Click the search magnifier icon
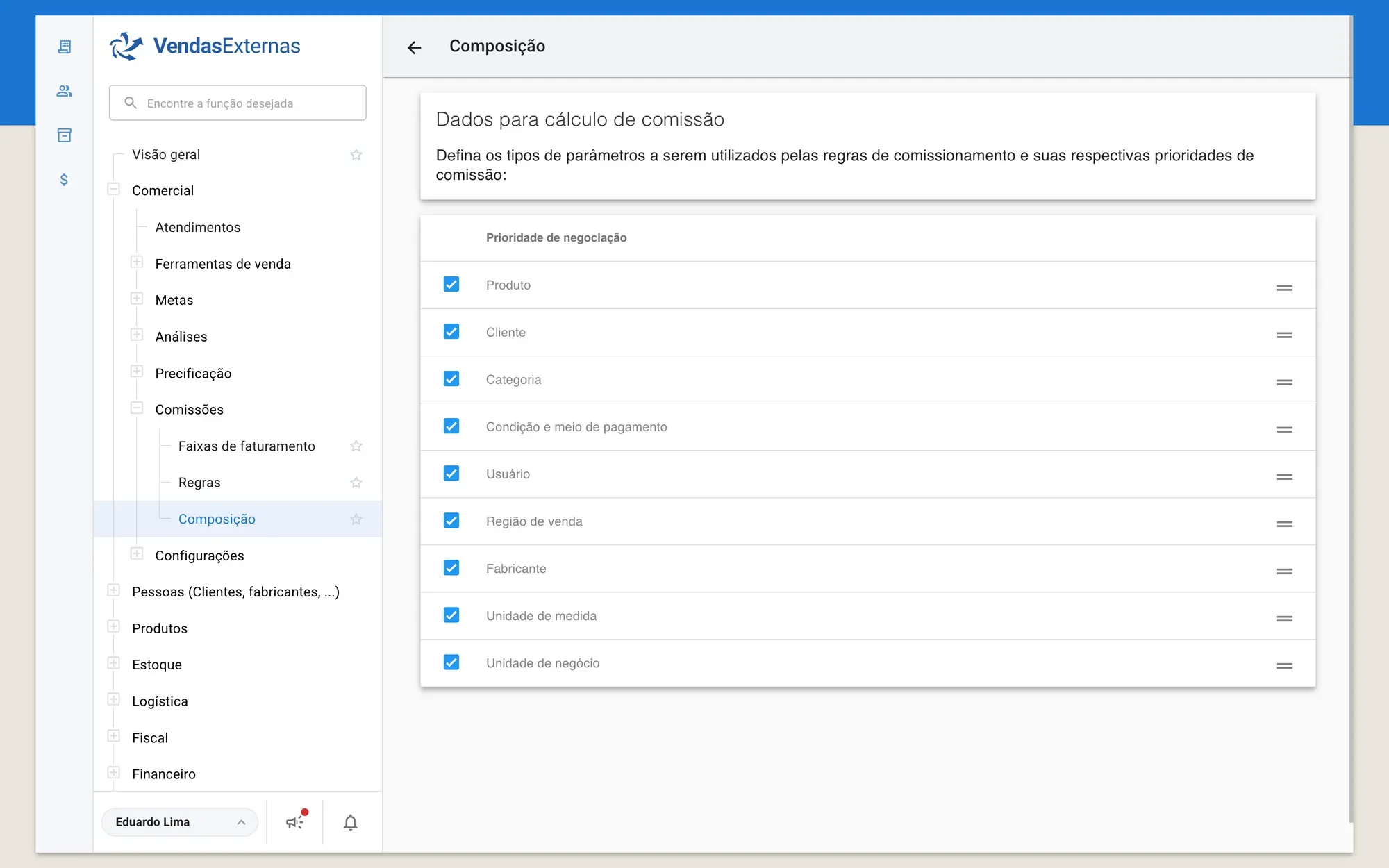Viewport: 1389px width, 868px height. tap(131, 103)
